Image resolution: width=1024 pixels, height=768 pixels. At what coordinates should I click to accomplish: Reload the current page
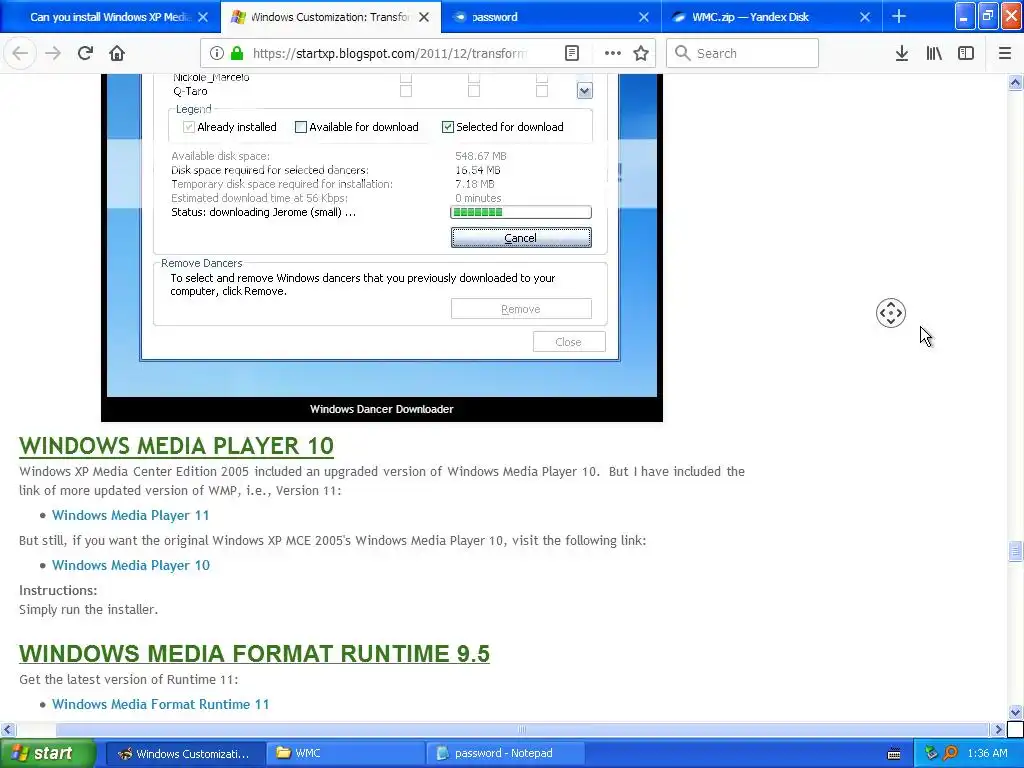85,53
